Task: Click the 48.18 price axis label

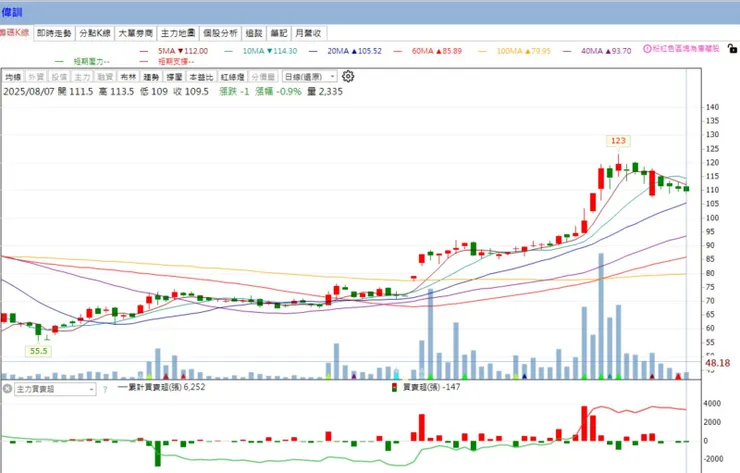Action: pyautogui.click(x=717, y=363)
